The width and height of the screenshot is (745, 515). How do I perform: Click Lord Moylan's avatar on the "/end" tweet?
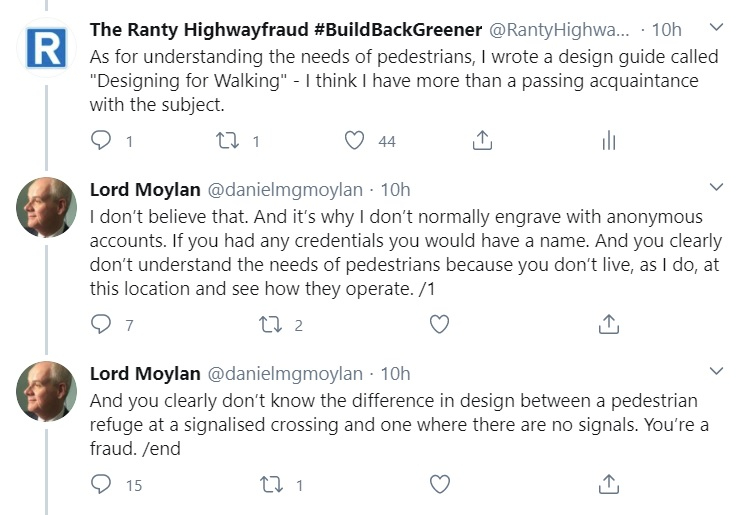pyautogui.click(x=46, y=391)
